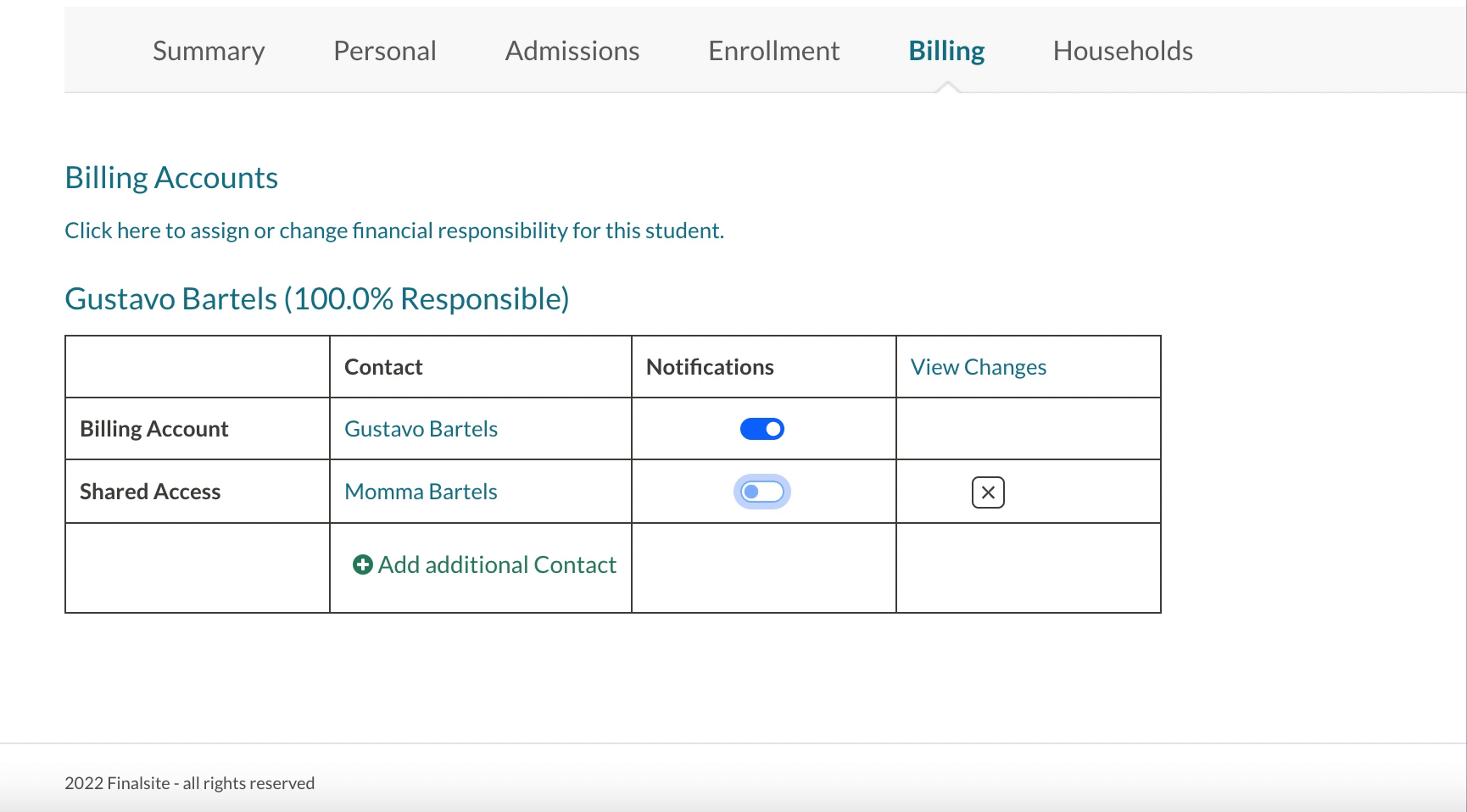The height and width of the screenshot is (812, 1467).
Task: Click the green plus icon for adding a contact
Action: (x=362, y=565)
